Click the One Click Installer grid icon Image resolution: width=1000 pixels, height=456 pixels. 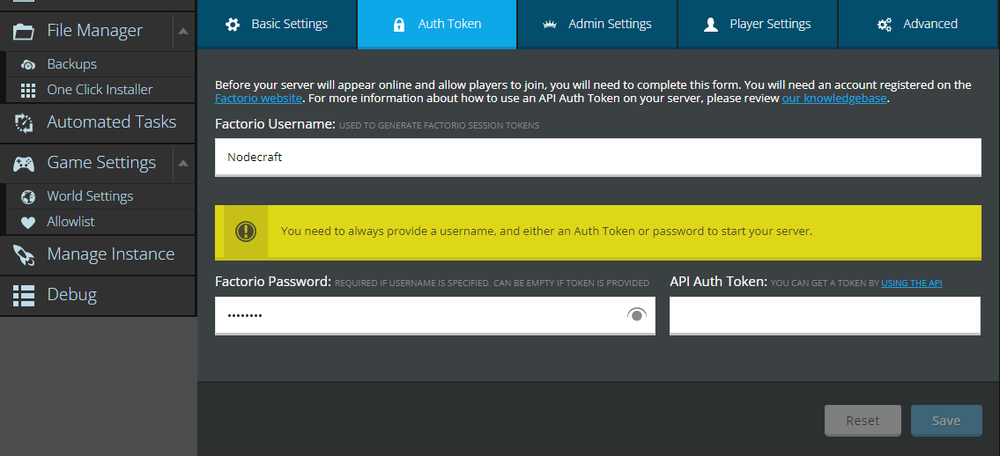(x=28, y=90)
